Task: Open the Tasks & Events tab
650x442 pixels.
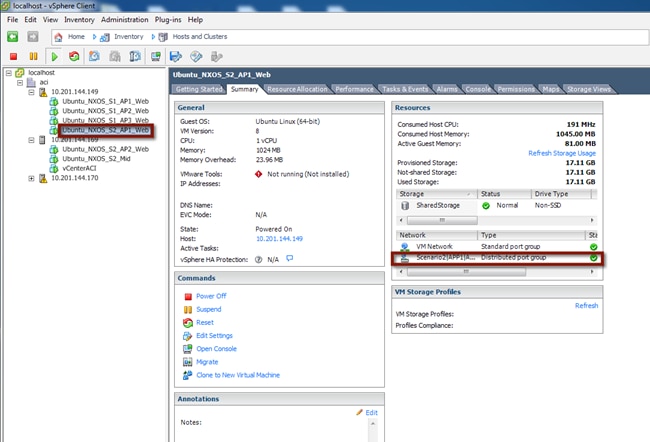Action: tap(405, 89)
